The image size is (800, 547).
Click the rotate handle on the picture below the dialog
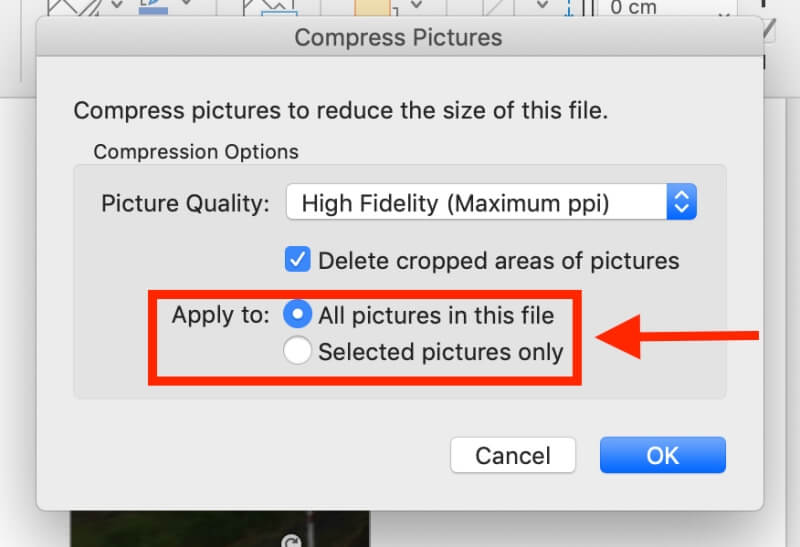(291, 541)
